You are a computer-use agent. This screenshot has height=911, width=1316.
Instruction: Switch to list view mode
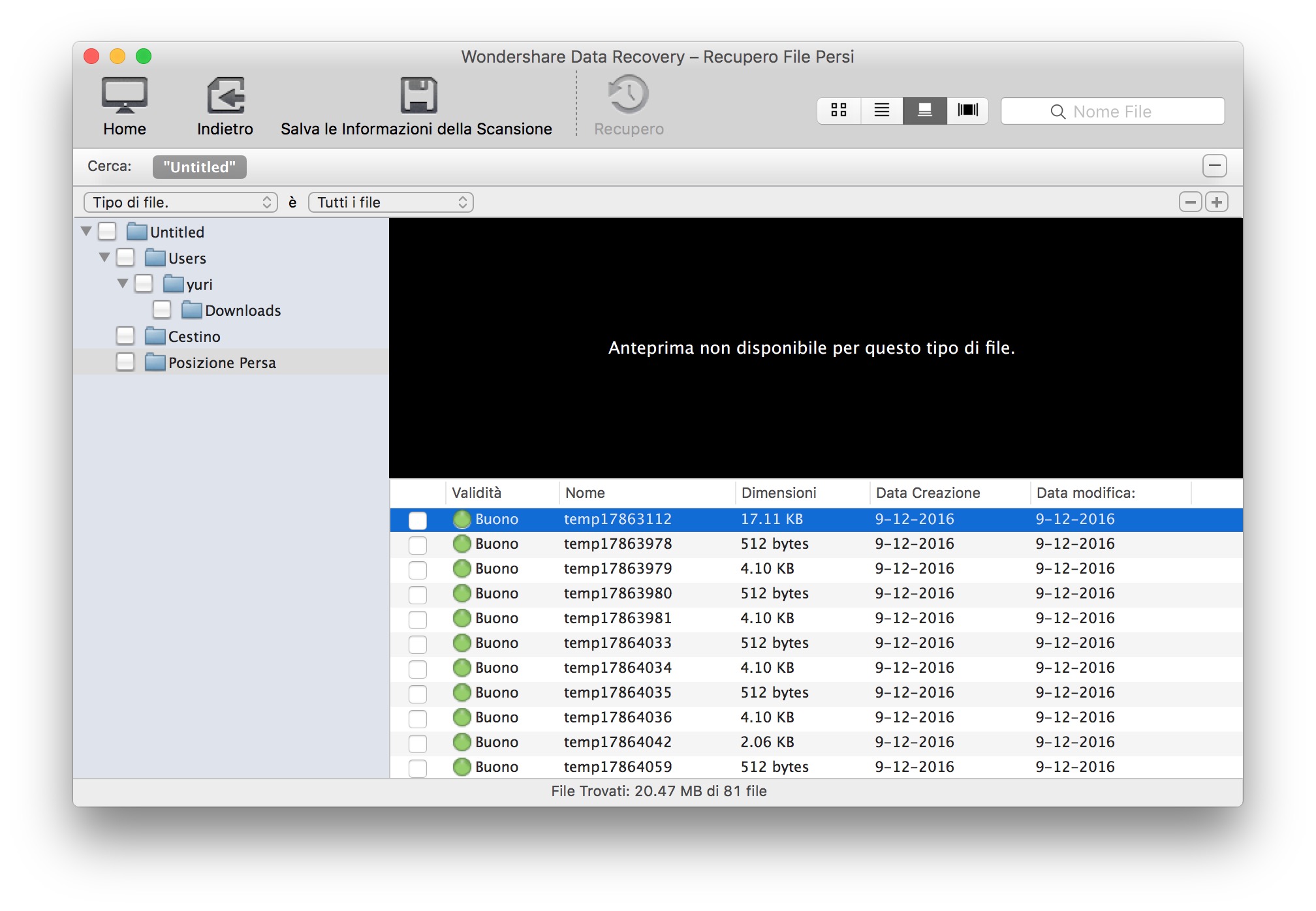click(881, 110)
